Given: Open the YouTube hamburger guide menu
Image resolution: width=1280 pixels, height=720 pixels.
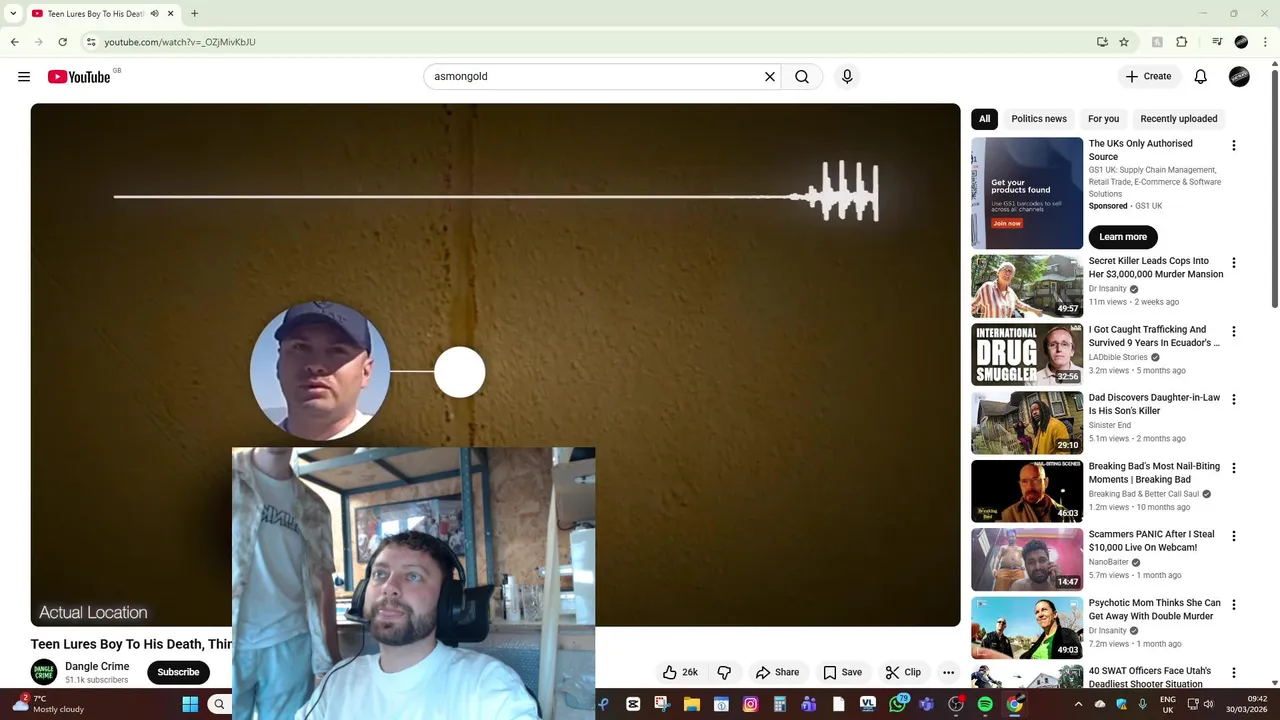Looking at the screenshot, I should [24, 77].
